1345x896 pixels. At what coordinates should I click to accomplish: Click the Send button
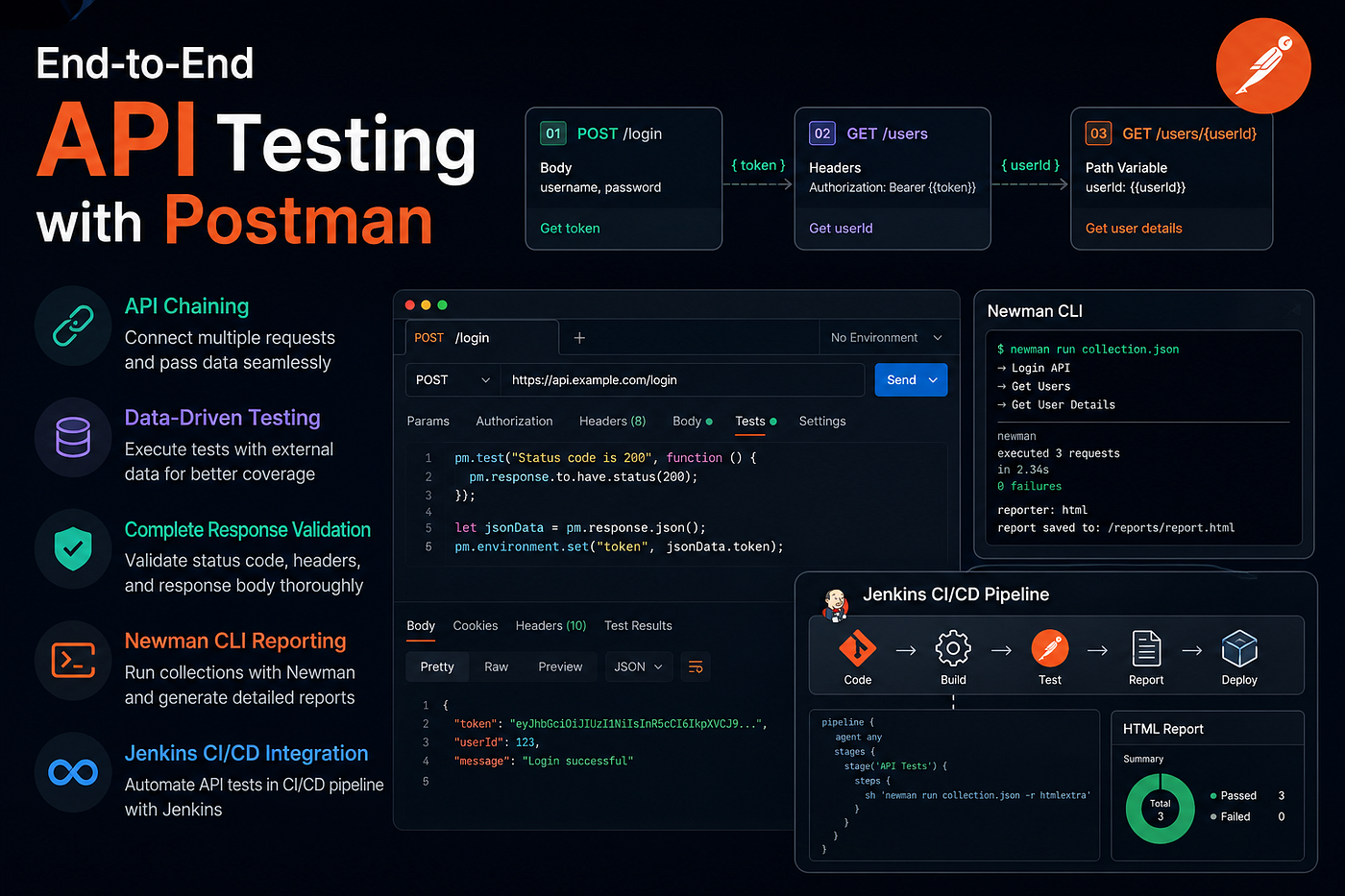click(901, 380)
